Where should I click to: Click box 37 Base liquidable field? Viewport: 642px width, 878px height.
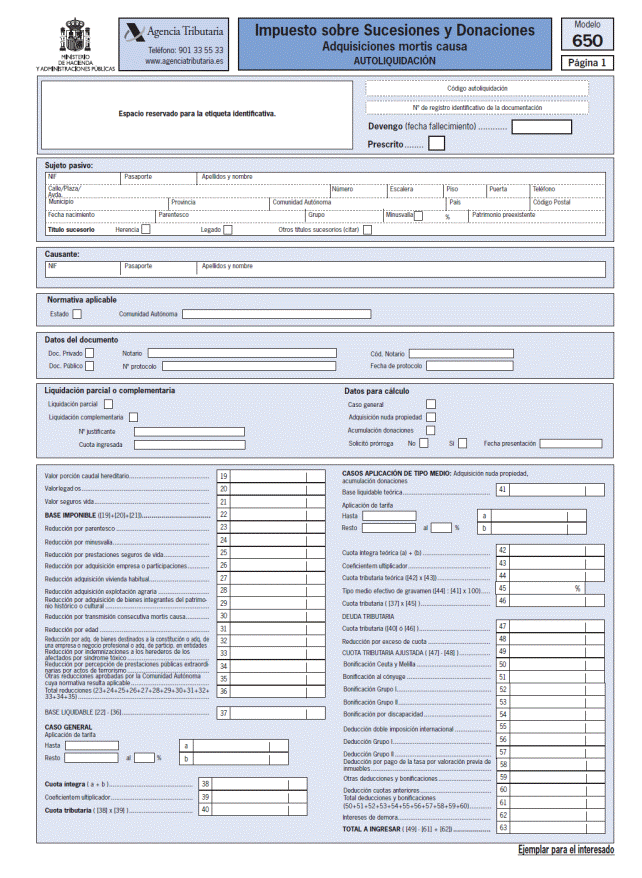click(x=271, y=713)
